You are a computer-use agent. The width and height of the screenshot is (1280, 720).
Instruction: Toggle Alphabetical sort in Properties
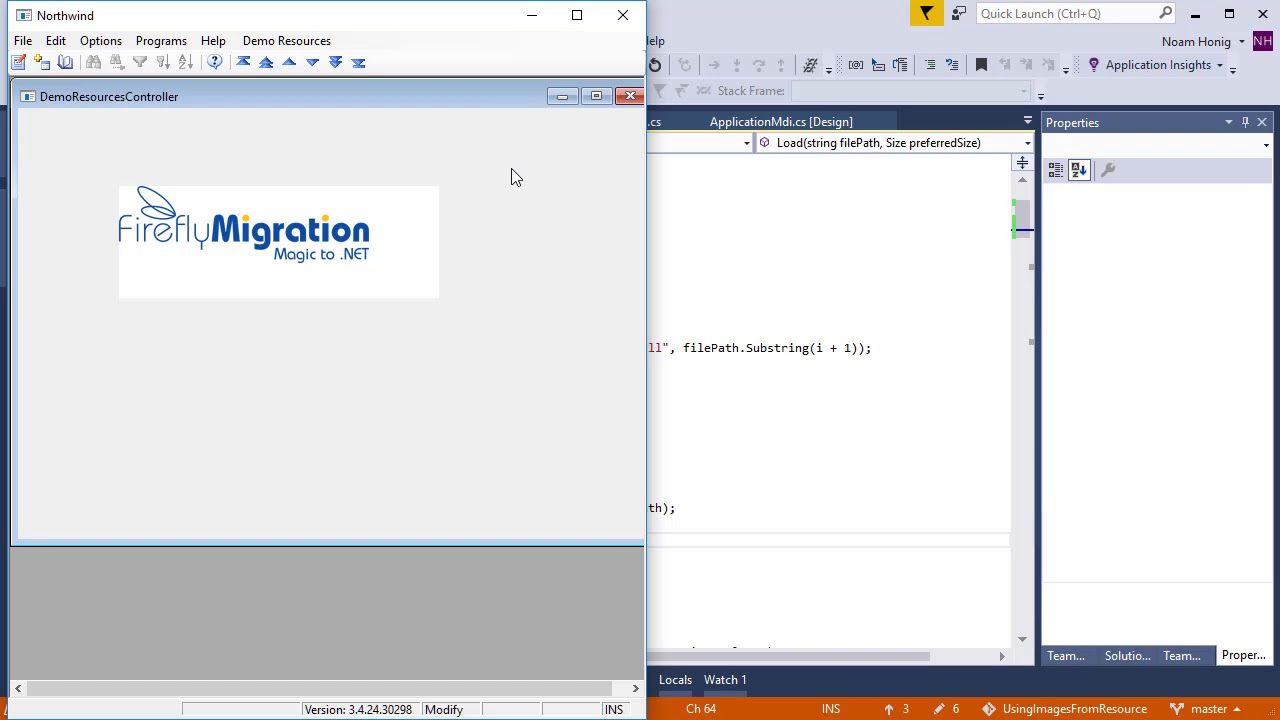point(1079,171)
